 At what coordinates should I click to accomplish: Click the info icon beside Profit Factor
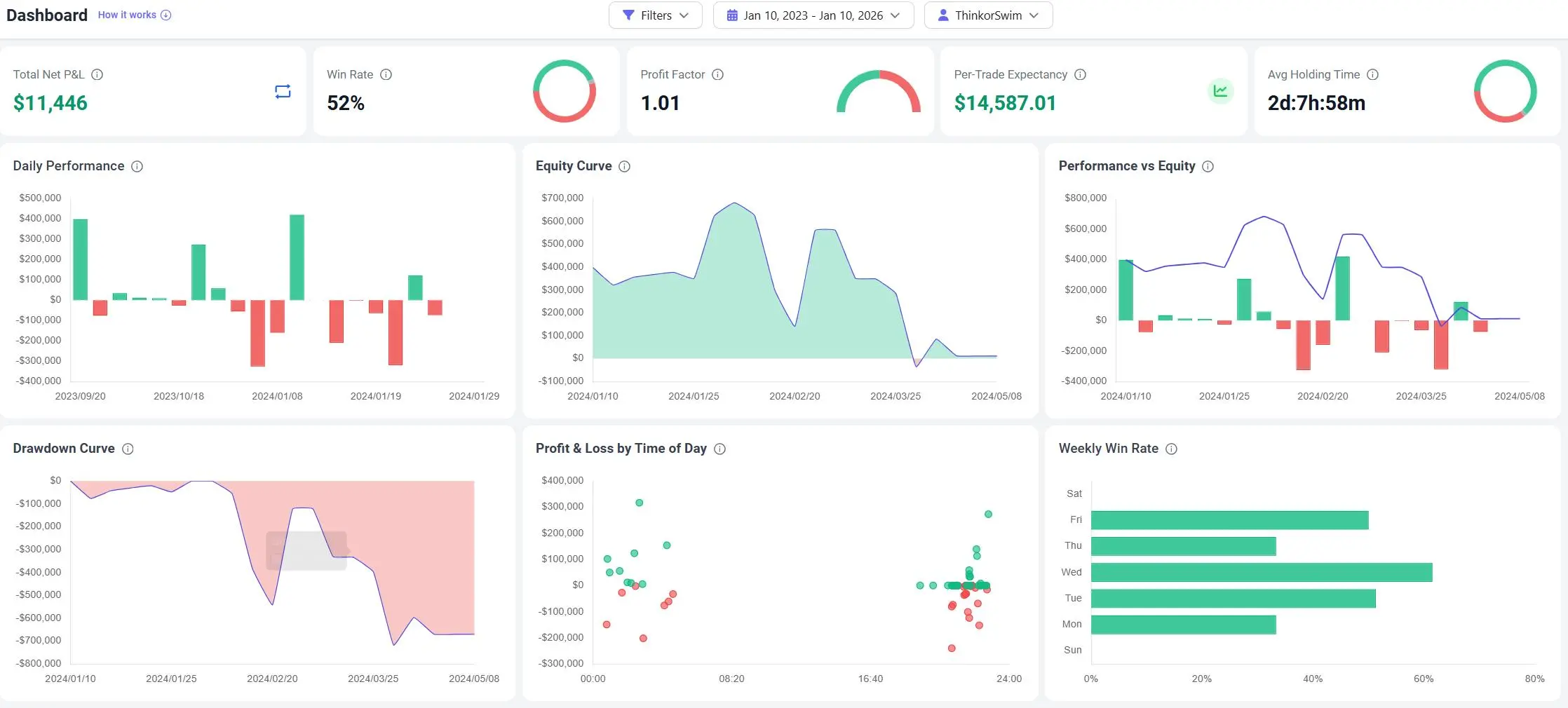tap(717, 74)
